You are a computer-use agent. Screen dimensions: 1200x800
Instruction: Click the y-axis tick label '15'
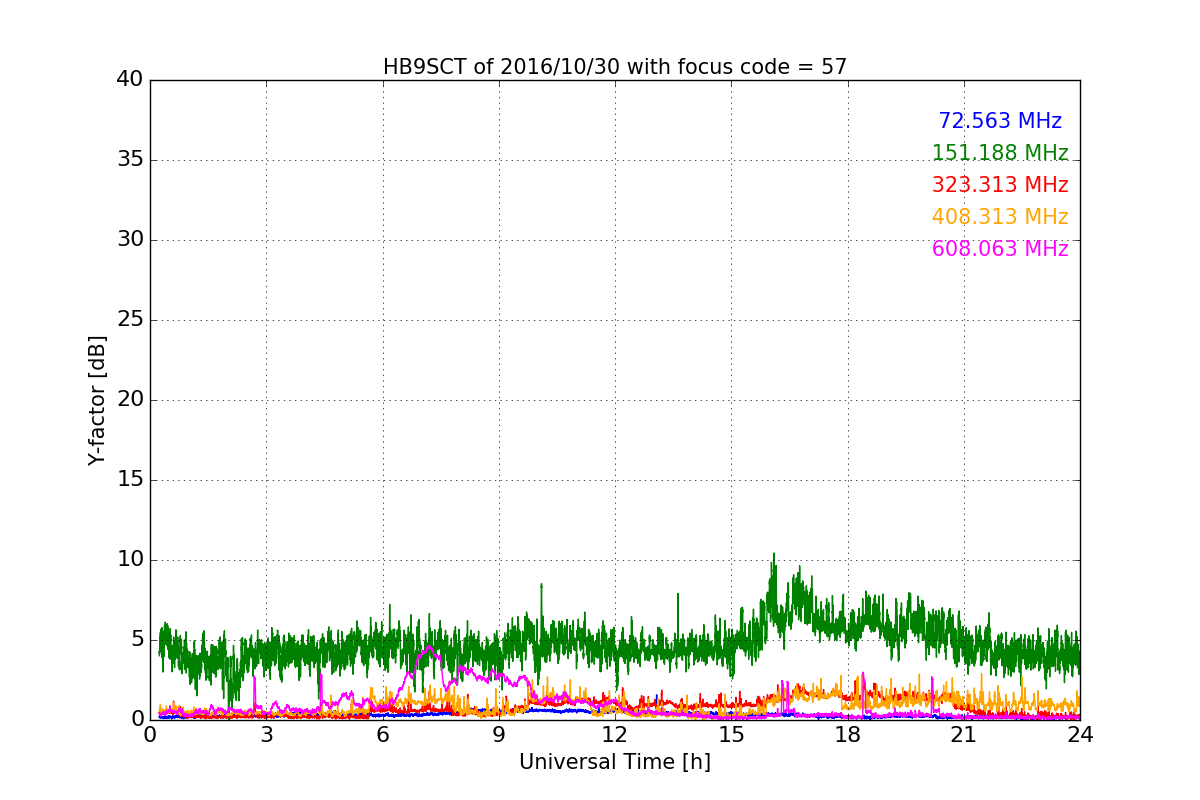pyautogui.click(x=130, y=480)
